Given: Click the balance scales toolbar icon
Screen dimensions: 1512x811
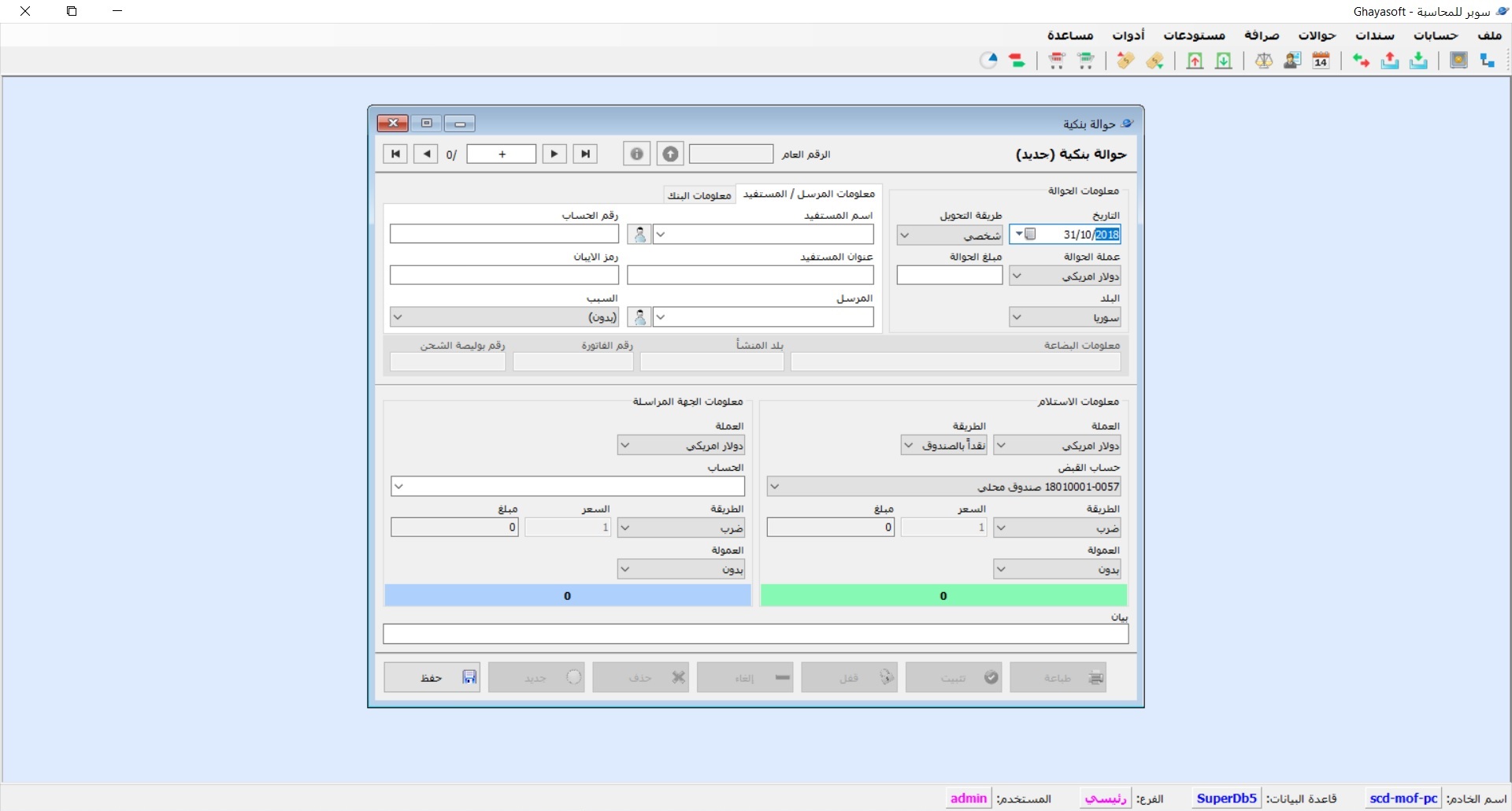Looking at the screenshot, I should click(x=1264, y=61).
